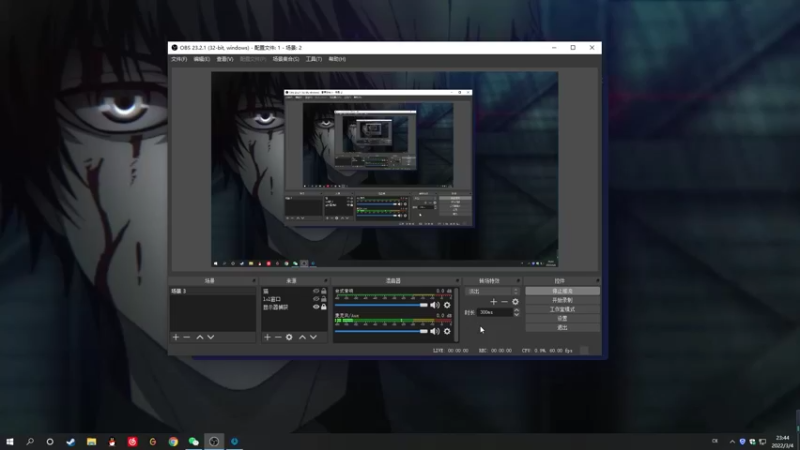
Task: Move the source down with the Sources panel down arrow
Action: (313, 337)
